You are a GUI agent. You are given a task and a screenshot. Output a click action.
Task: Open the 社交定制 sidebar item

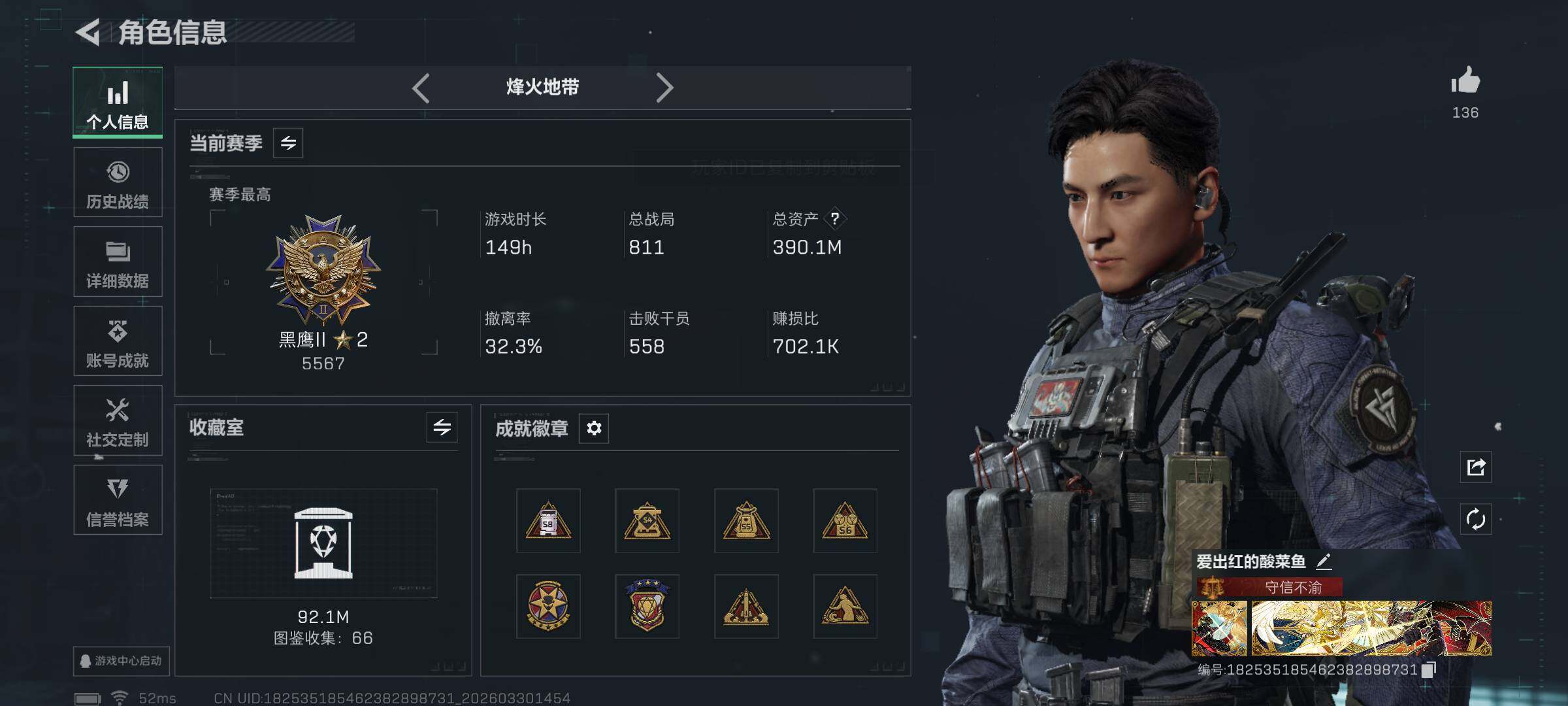point(118,420)
